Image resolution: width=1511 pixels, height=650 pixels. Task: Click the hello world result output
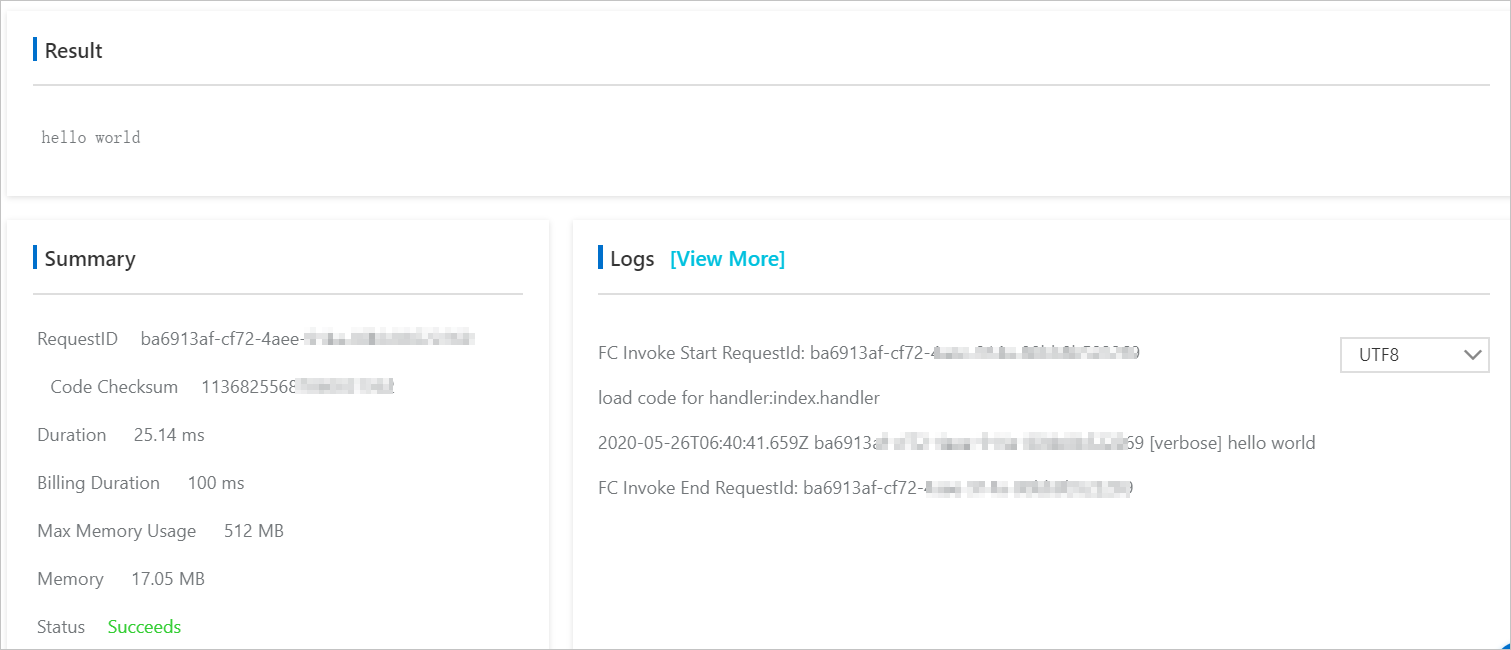tap(91, 138)
